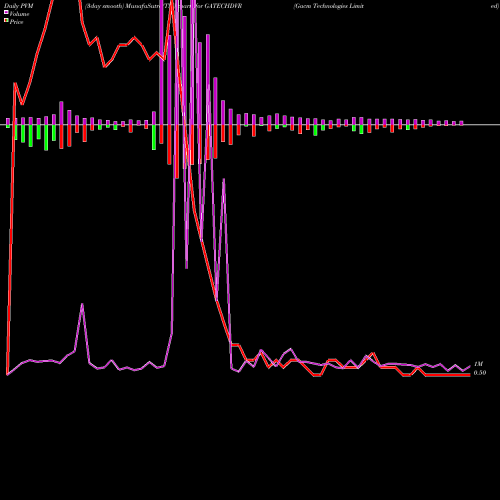Screen dimensions: 500x500
Task: Click the '1M' volume axis label
Action: pyautogui.click(x=478, y=364)
